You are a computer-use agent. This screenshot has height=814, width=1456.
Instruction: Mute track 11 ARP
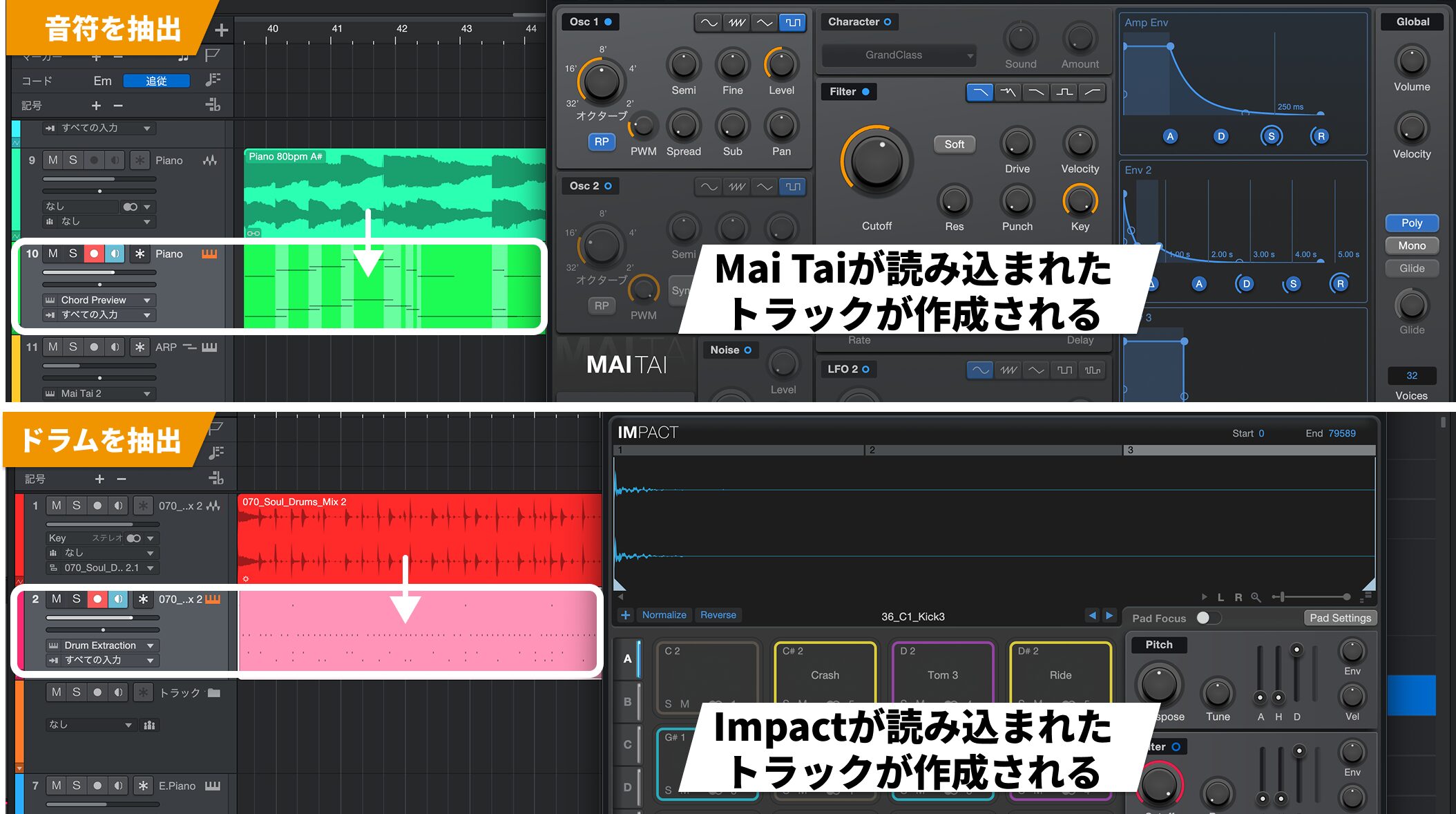pyautogui.click(x=53, y=347)
